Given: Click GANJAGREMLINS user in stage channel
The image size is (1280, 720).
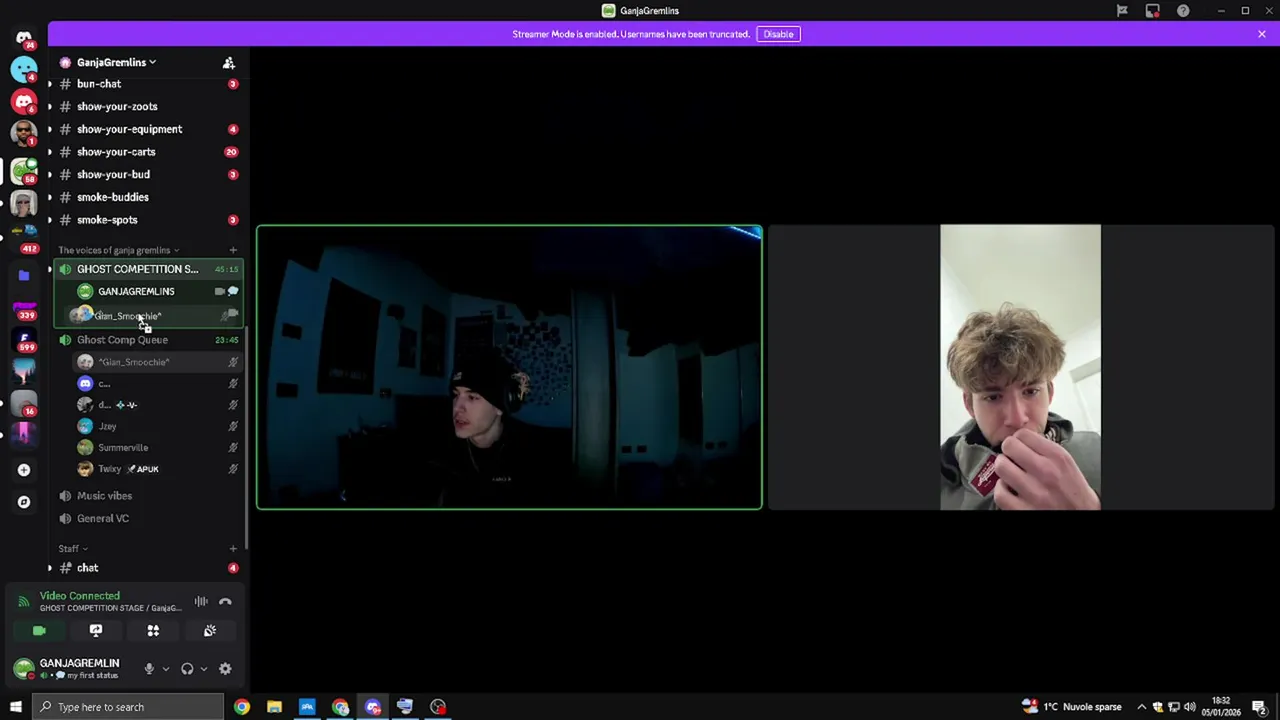Looking at the screenshot, I should click(x=136, y=291).
